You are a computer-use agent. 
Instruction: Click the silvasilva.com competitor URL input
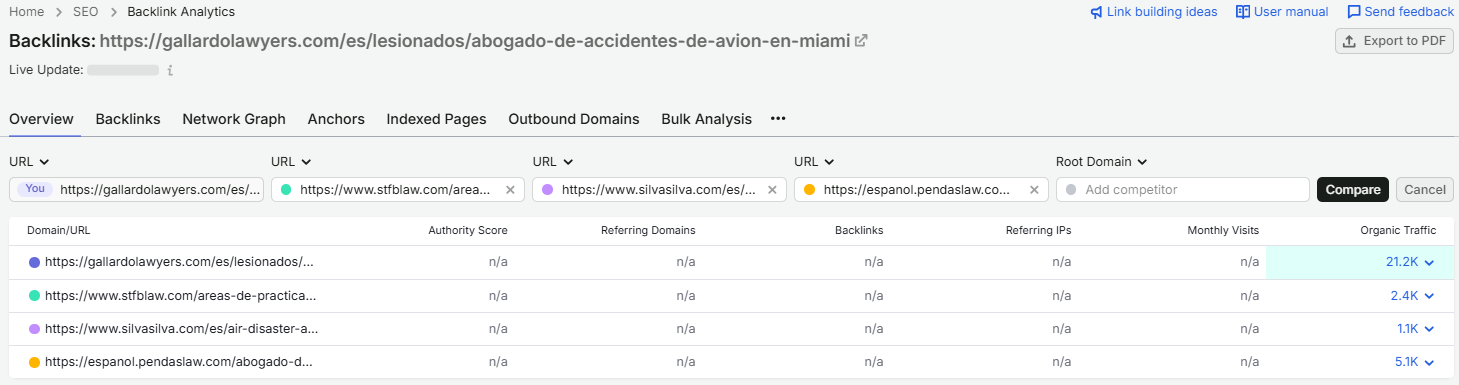660,189
